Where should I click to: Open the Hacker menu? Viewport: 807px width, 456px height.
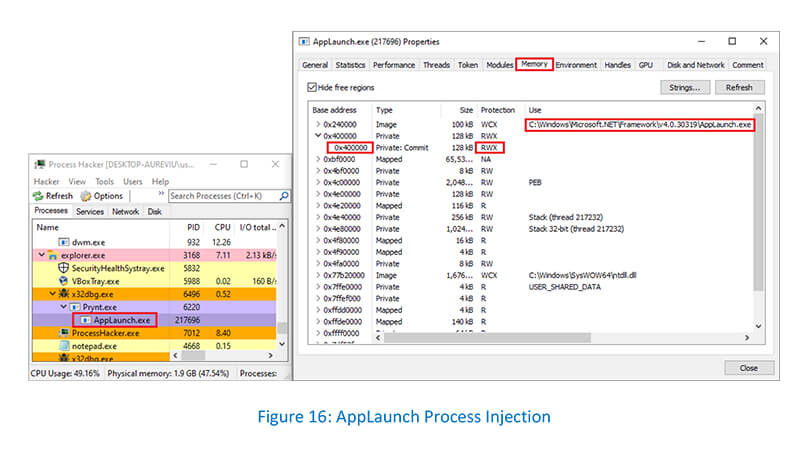(x=46, y=182)
